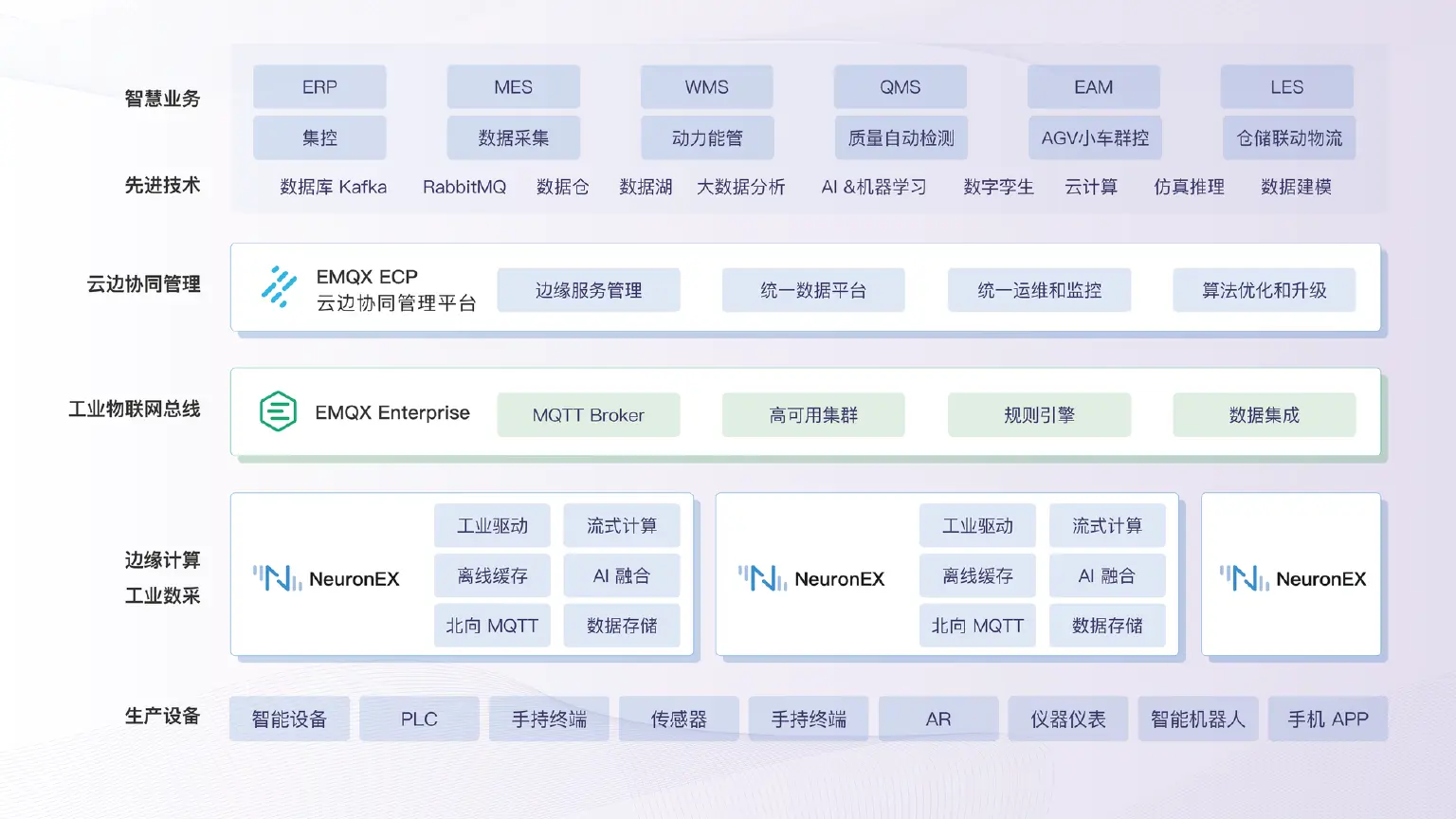Click the AI 融合 module in first NeuronEX box
This screenshot has width=1456, height=819.
pos(622,575)
